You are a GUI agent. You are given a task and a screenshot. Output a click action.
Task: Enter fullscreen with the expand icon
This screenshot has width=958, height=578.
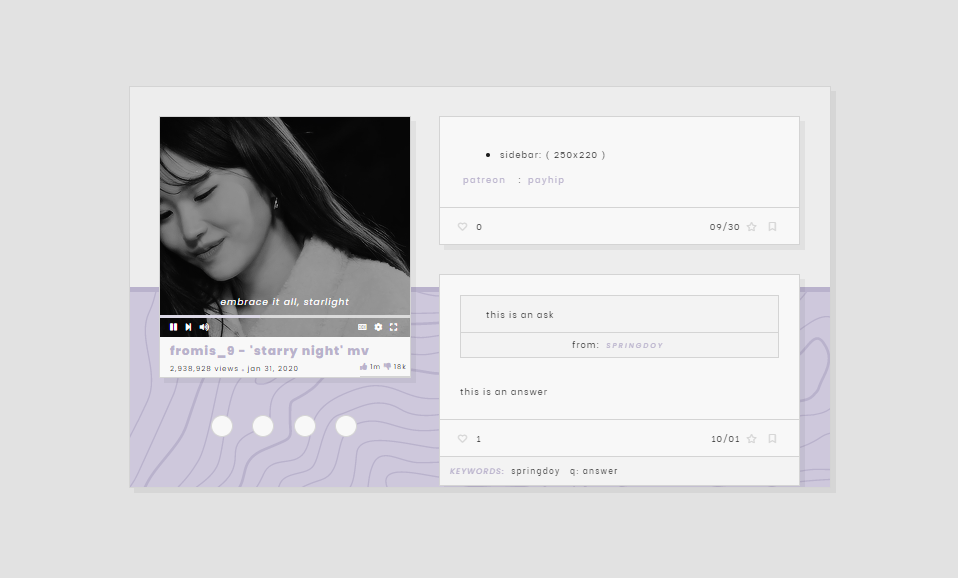click(393, 327)
